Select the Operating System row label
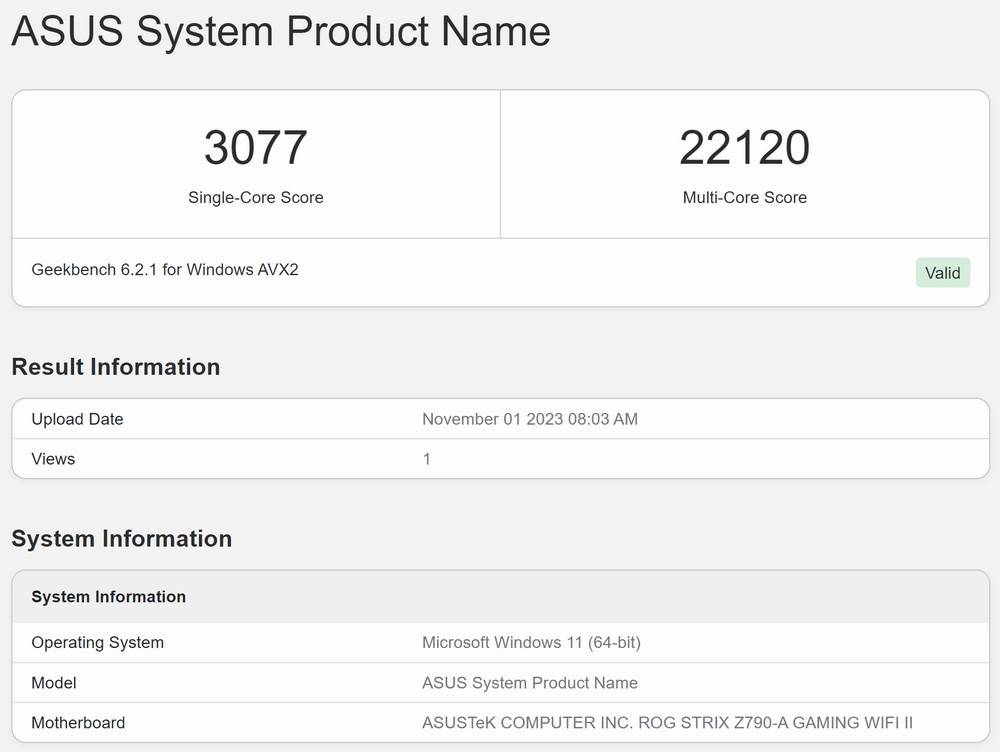 coord(97,643)
